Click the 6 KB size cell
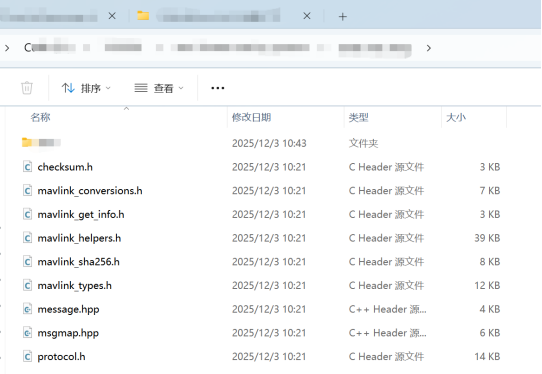Screen dimensions: 542x374 [x=490, y=333]
